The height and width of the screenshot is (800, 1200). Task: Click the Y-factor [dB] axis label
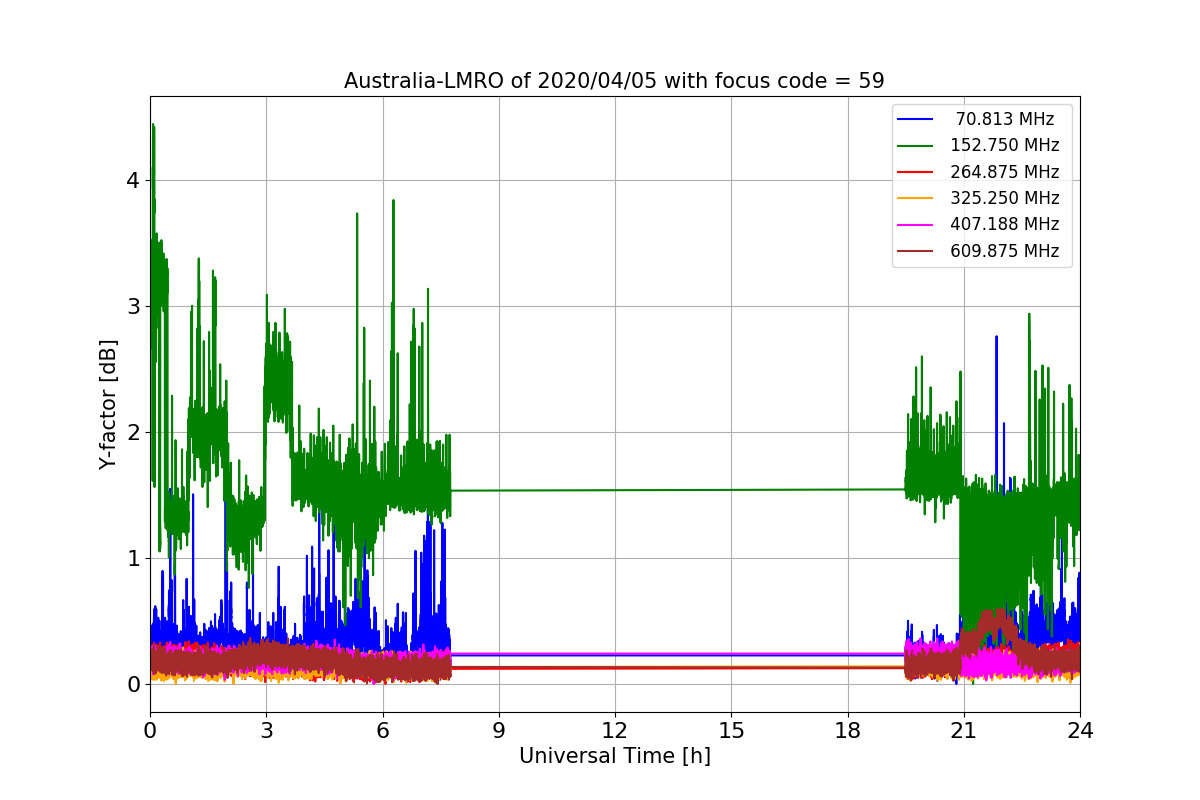[108, 405]
